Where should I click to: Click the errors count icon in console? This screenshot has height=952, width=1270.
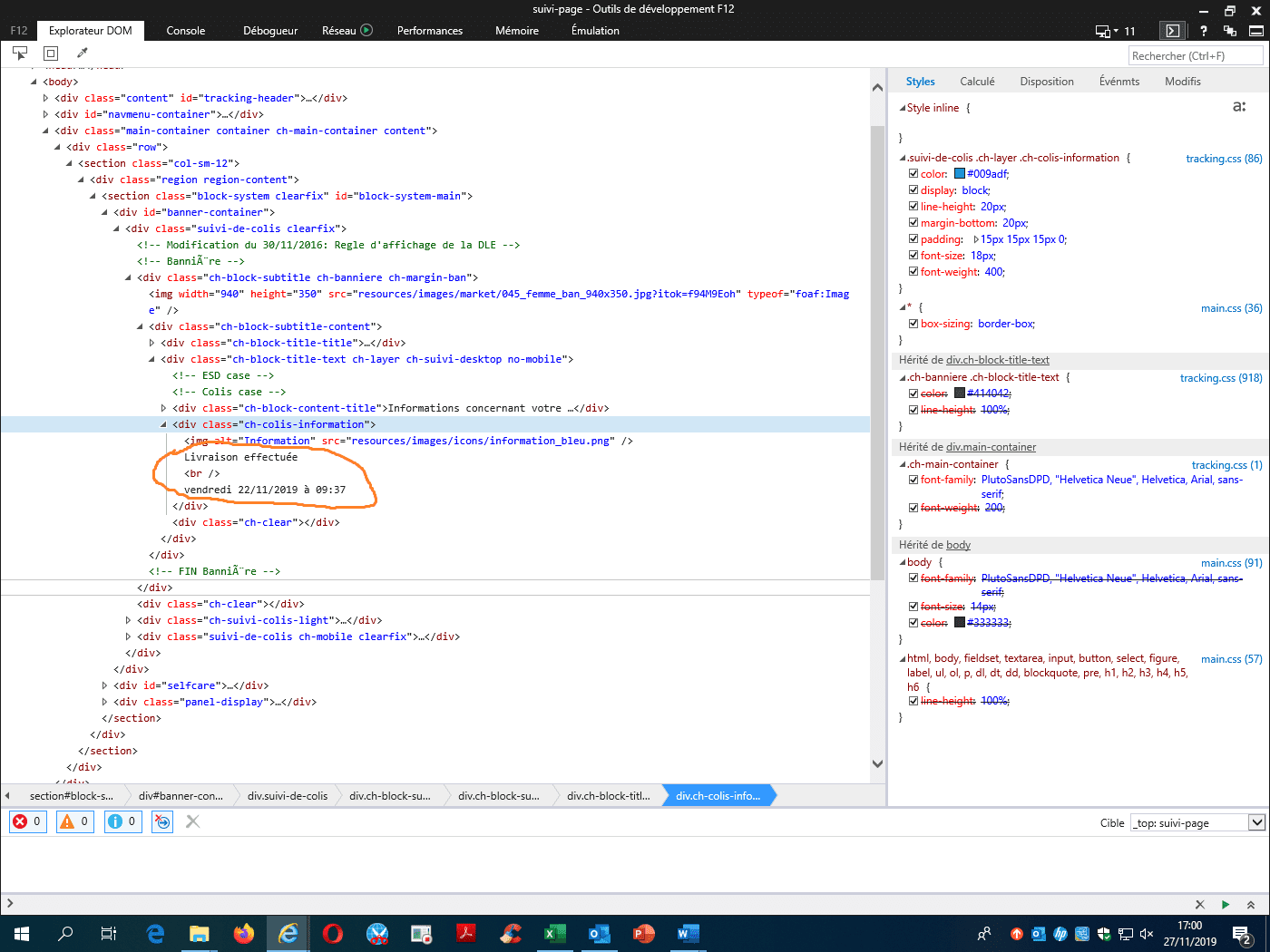[x=27, y=821]
